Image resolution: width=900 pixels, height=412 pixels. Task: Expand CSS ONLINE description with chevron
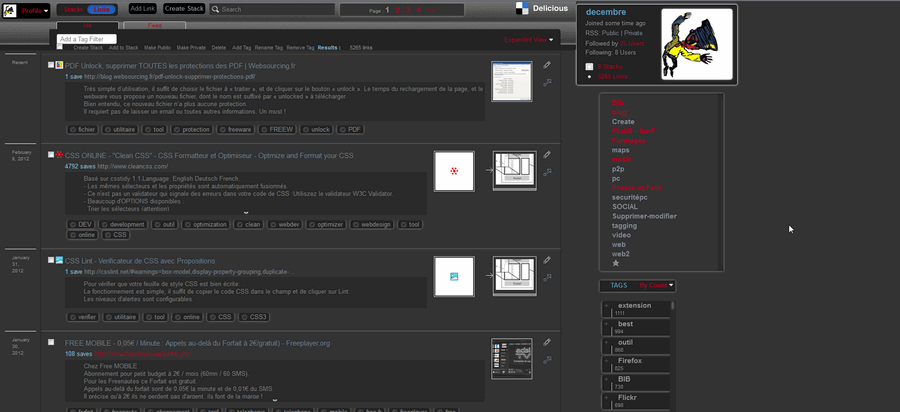(x=246, y=212)
